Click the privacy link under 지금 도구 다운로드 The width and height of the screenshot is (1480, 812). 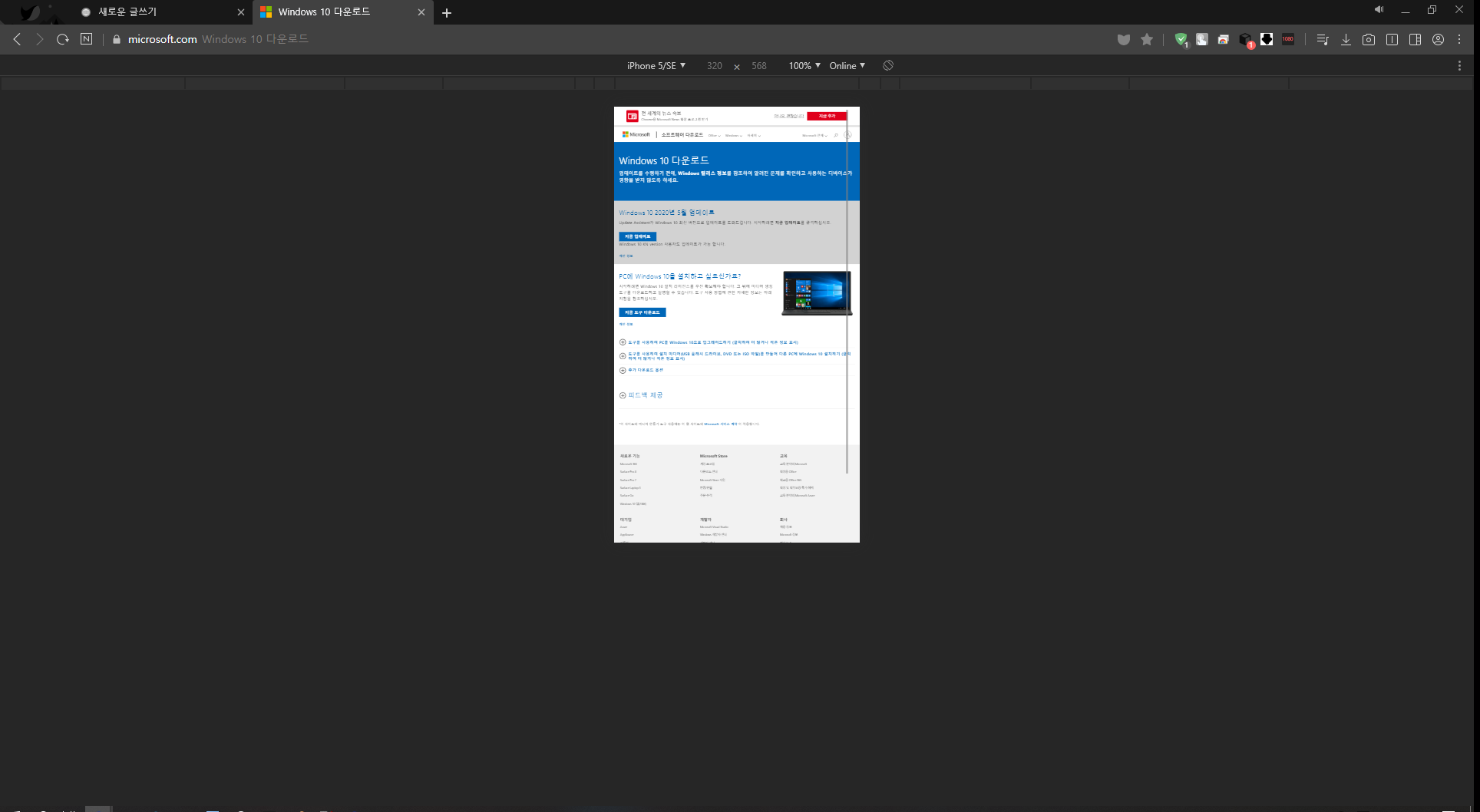(626, 324)
